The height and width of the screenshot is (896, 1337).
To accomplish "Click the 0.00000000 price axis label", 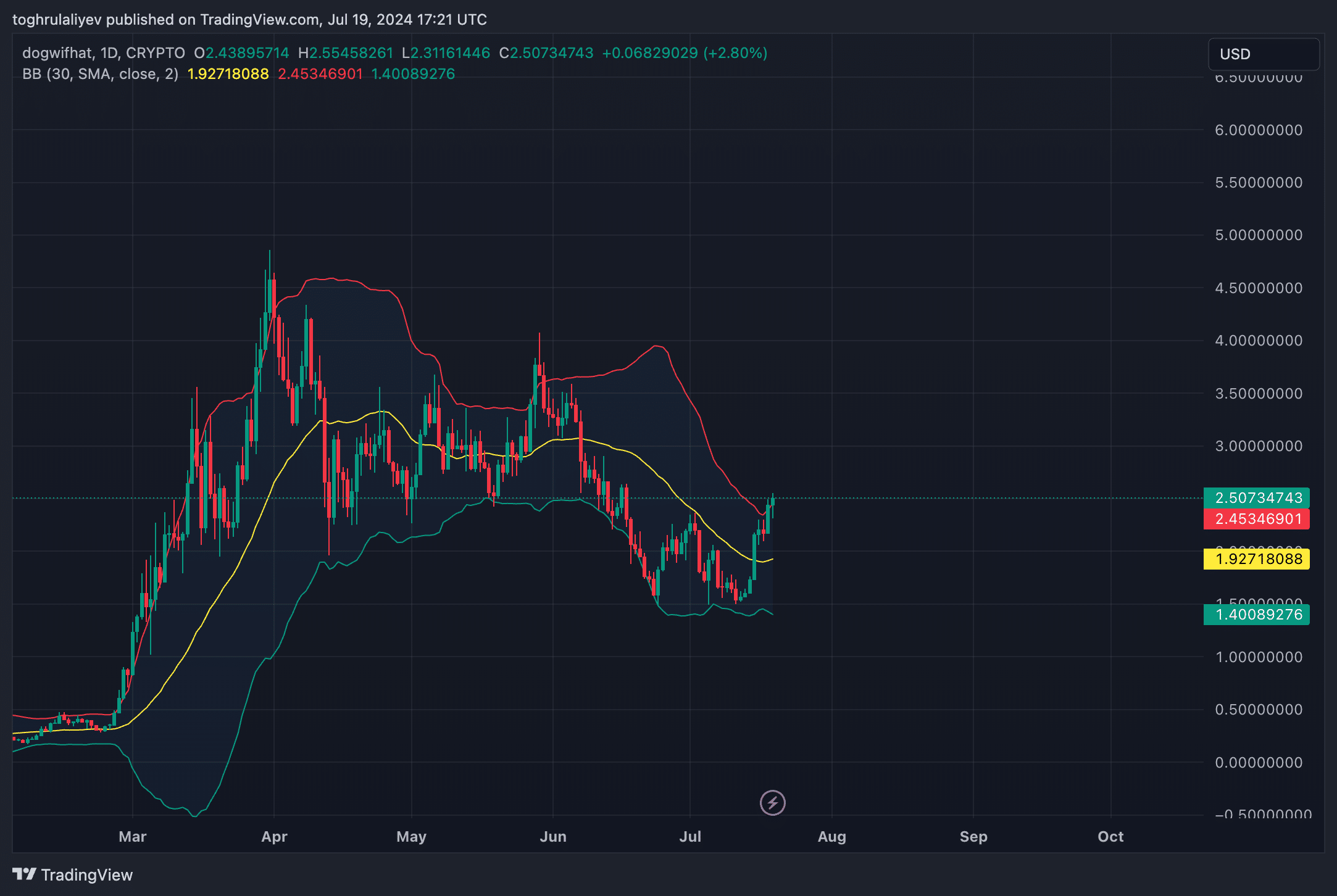I will (x=1259, y=763).
